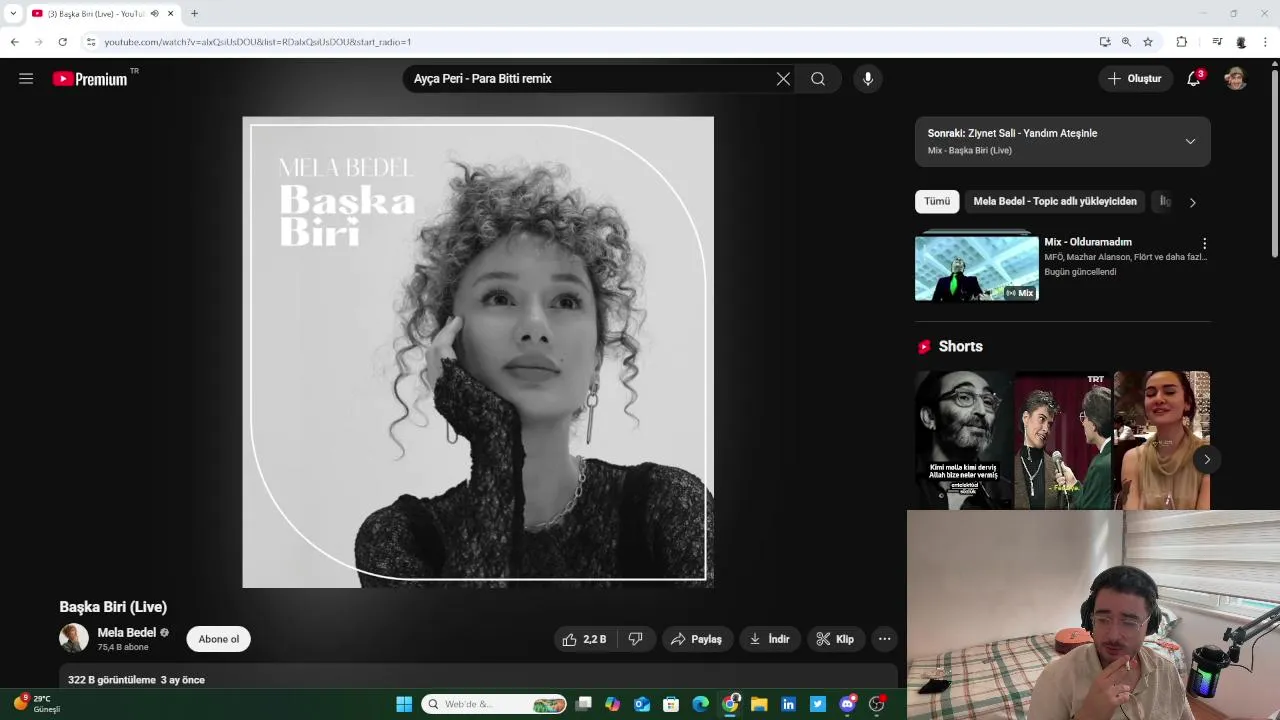The image size is (1280, 720).
Task: Open the Chrome tab search dropdown
Action: point(13,13)
